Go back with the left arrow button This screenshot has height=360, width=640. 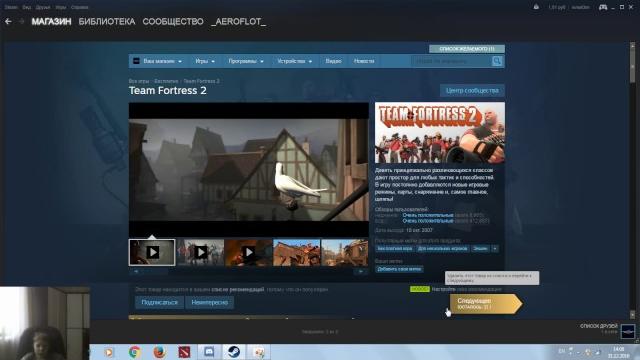[8, 21]
